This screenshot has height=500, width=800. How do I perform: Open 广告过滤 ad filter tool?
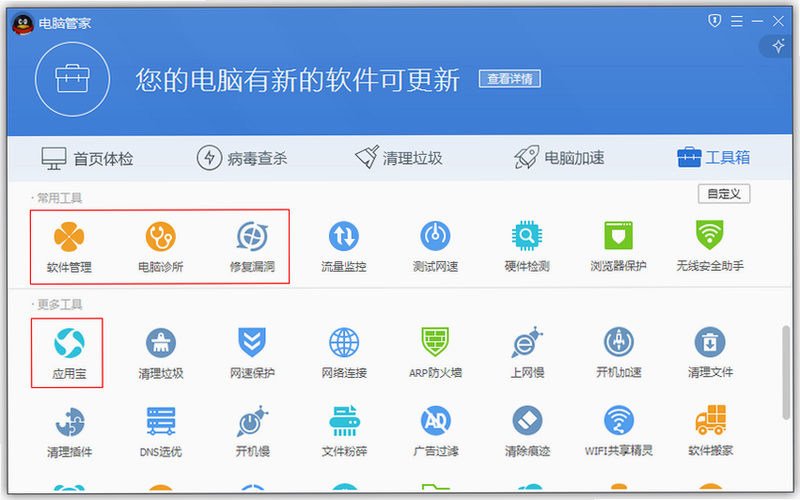(435, 432)
